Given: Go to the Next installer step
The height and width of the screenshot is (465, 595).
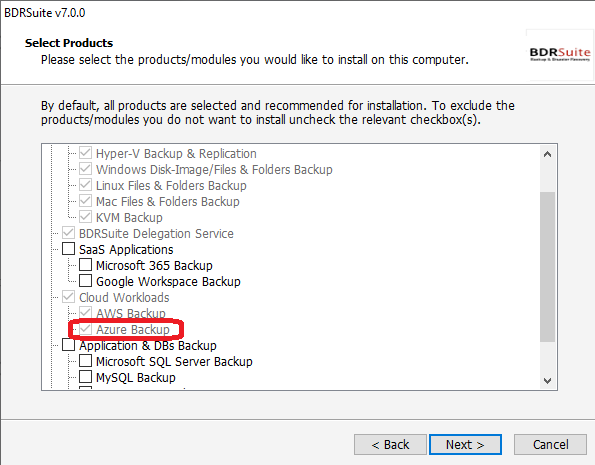Looking at the screenshot, I should click(x=465, y=445).
